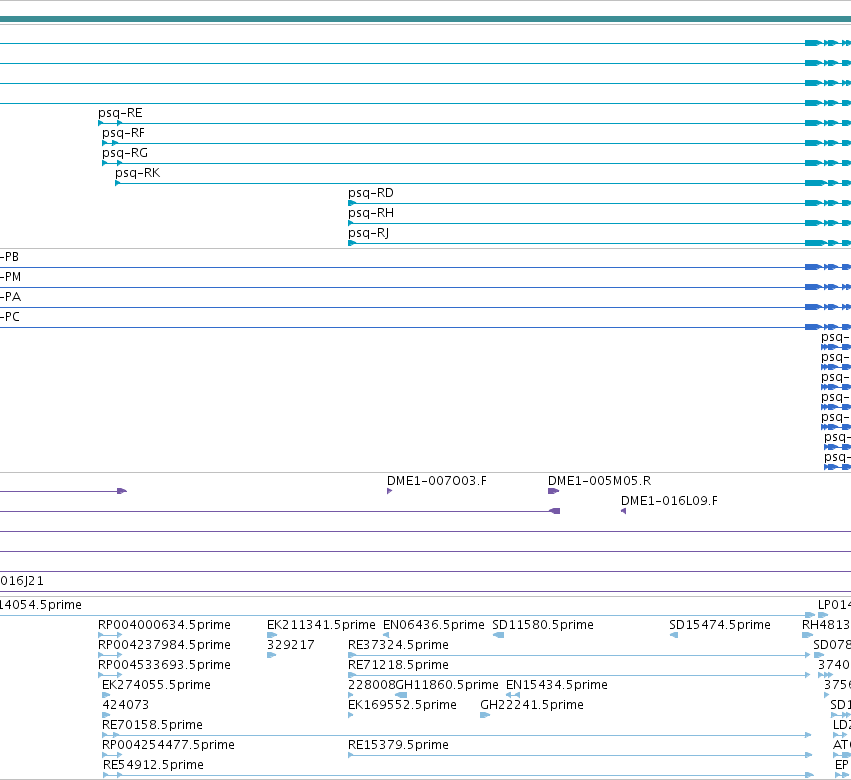
Task: Select the 424073 feature label
Action: (125, 705)
